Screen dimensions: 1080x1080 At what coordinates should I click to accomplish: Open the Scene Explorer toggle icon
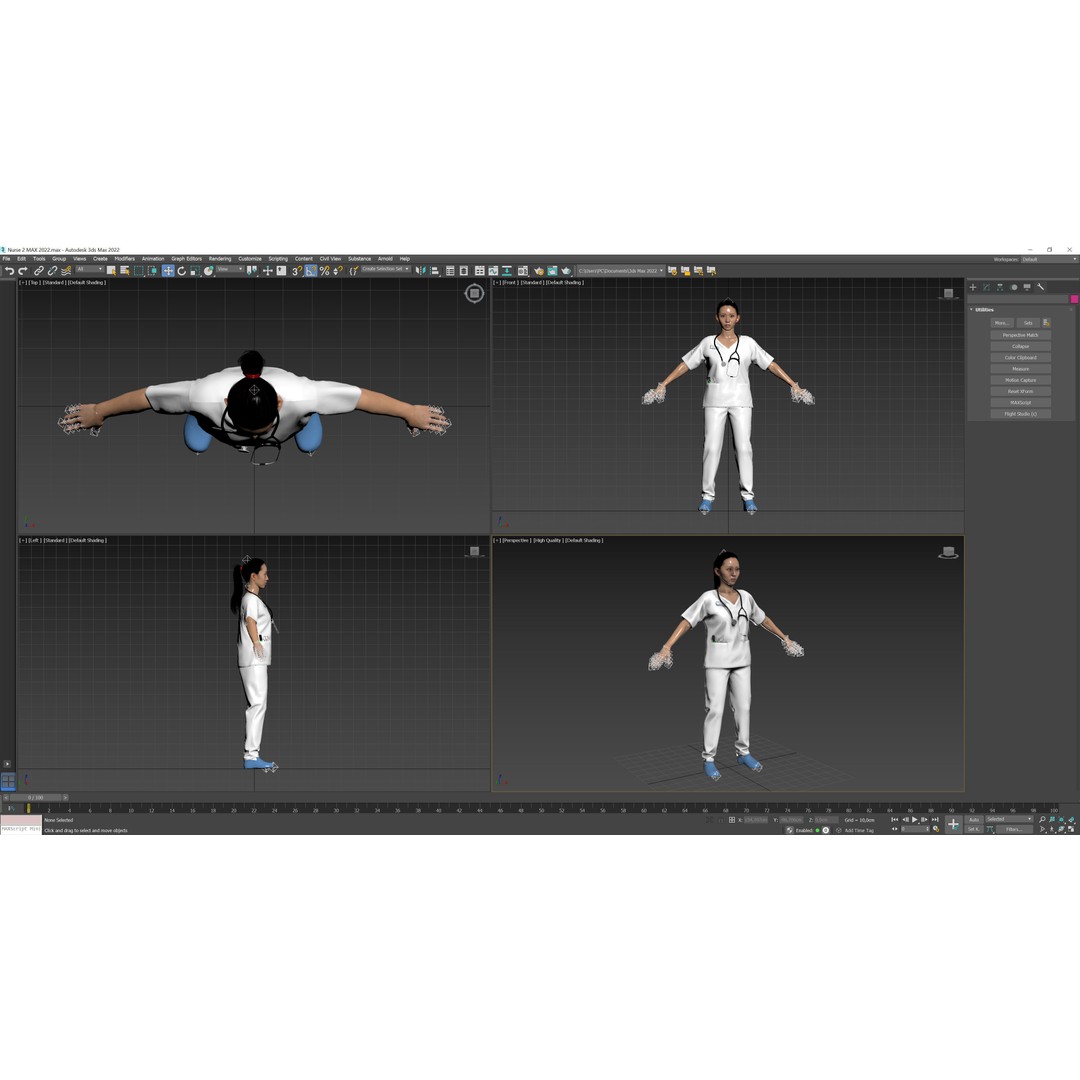pos(450,271)
